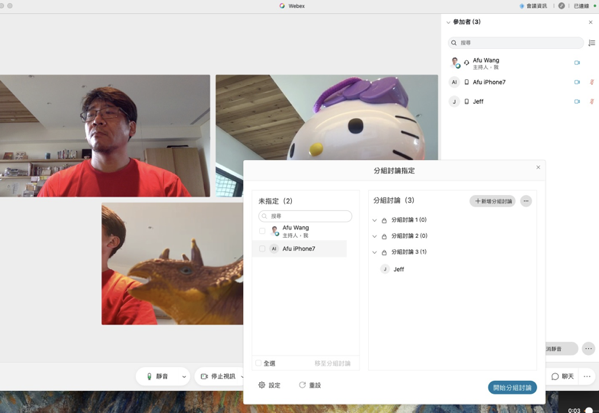Click the lock icon of 分組討論 1
Image resolution: width=599 pixels, height=413 pixels.
pos(384,220)
